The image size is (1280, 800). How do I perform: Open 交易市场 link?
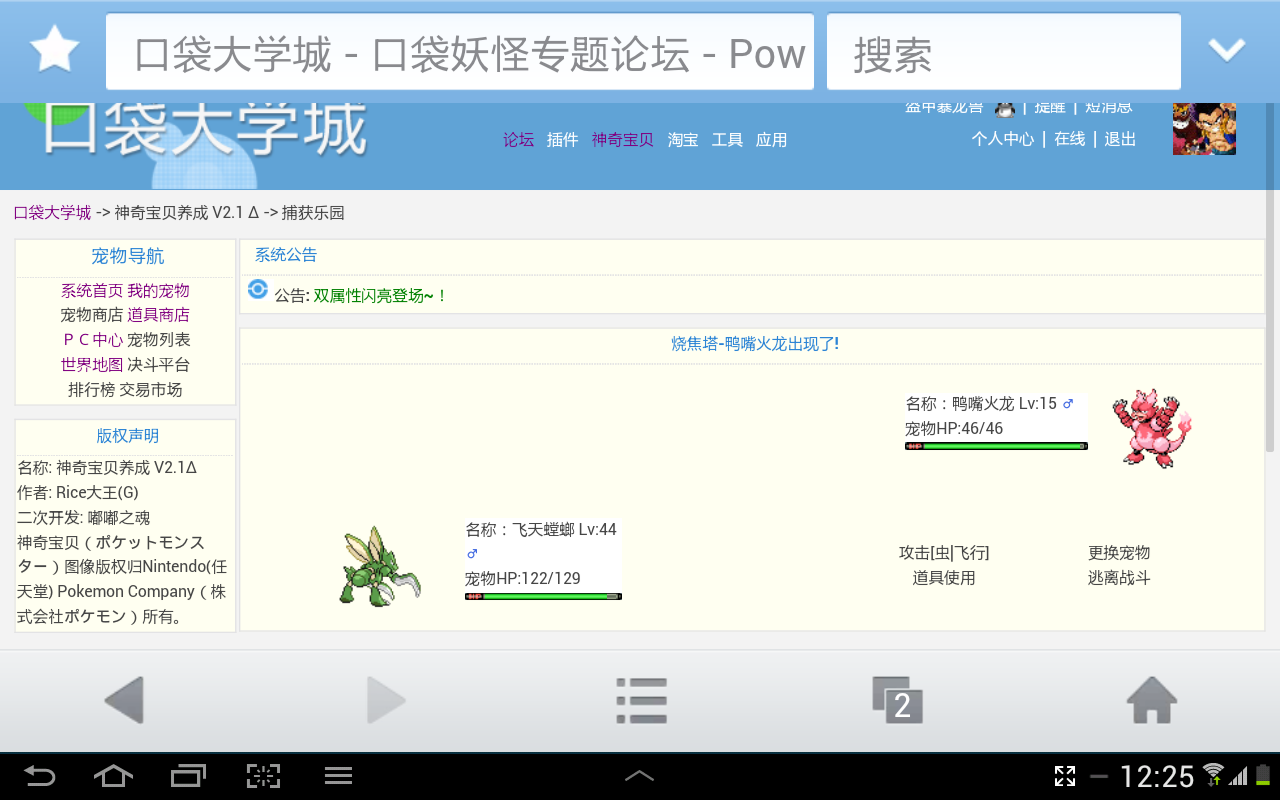(151, 390)
